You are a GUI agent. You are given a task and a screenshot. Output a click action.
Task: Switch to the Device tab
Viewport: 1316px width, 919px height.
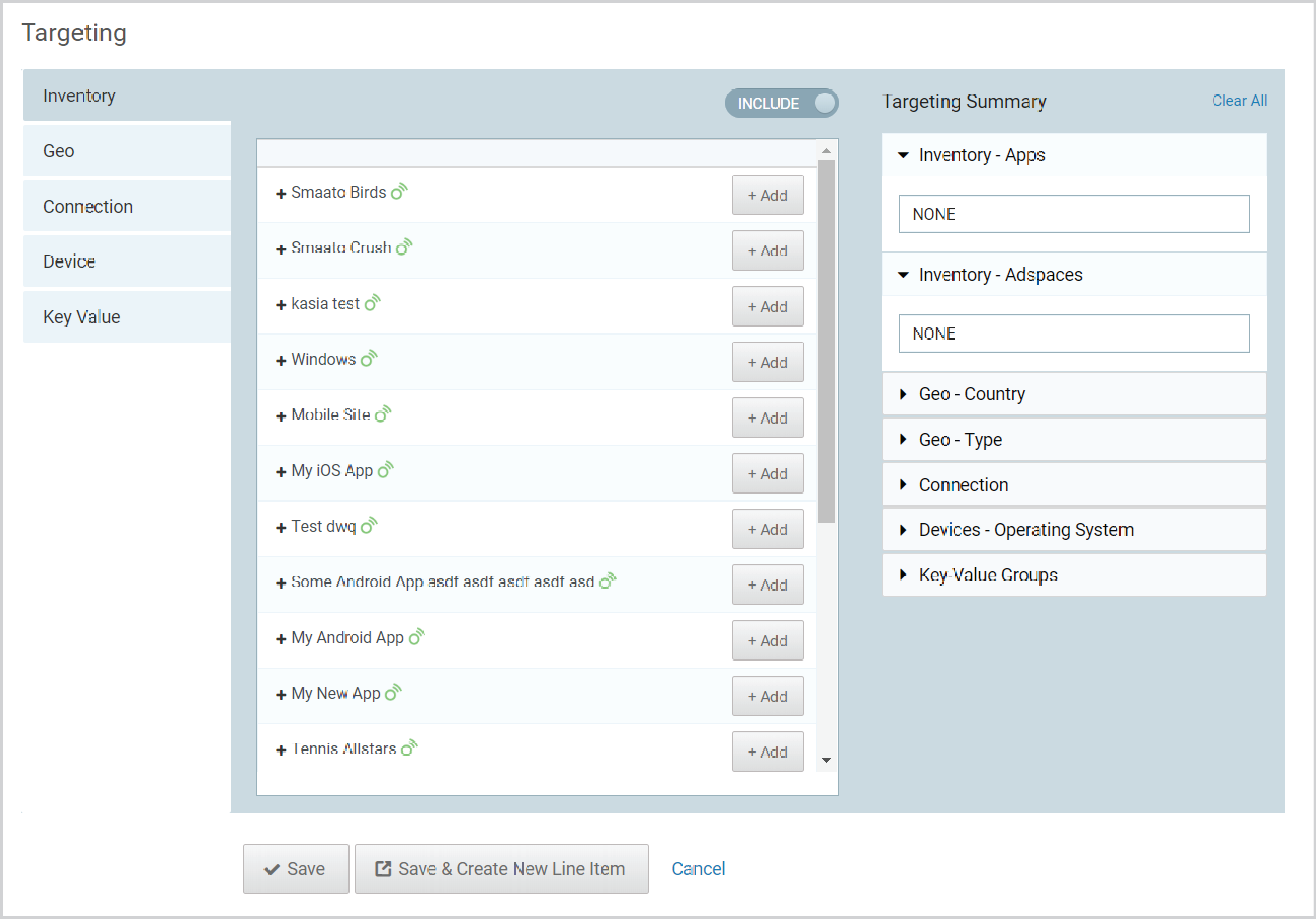(x=127, y=261)
